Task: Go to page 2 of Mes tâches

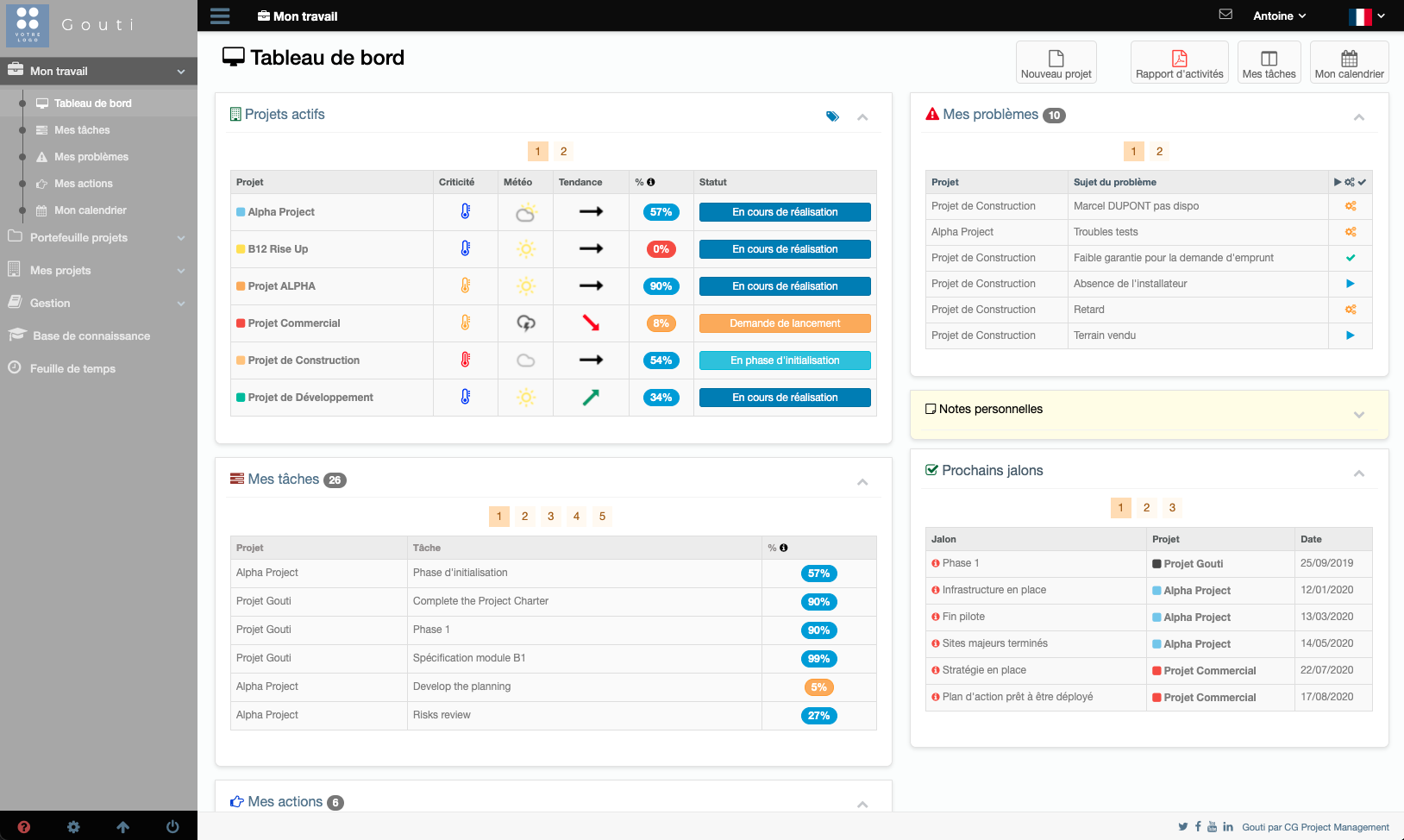Action: coord(525,516)
